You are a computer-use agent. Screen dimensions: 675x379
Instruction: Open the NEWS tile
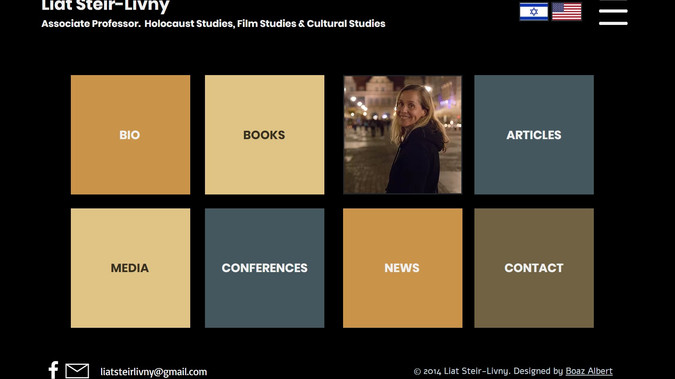coord(403,268)
